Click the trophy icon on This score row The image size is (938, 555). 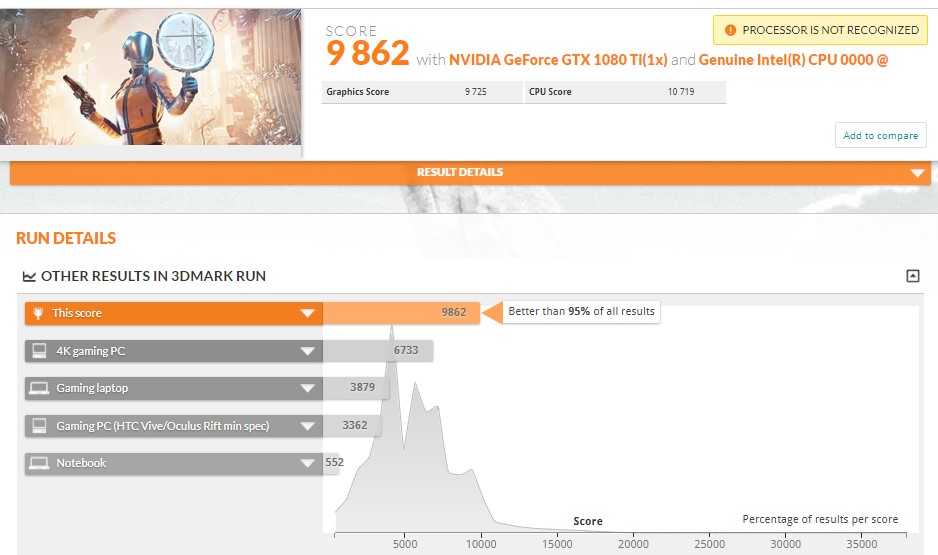pyautogui.click(x=38, y=313)
